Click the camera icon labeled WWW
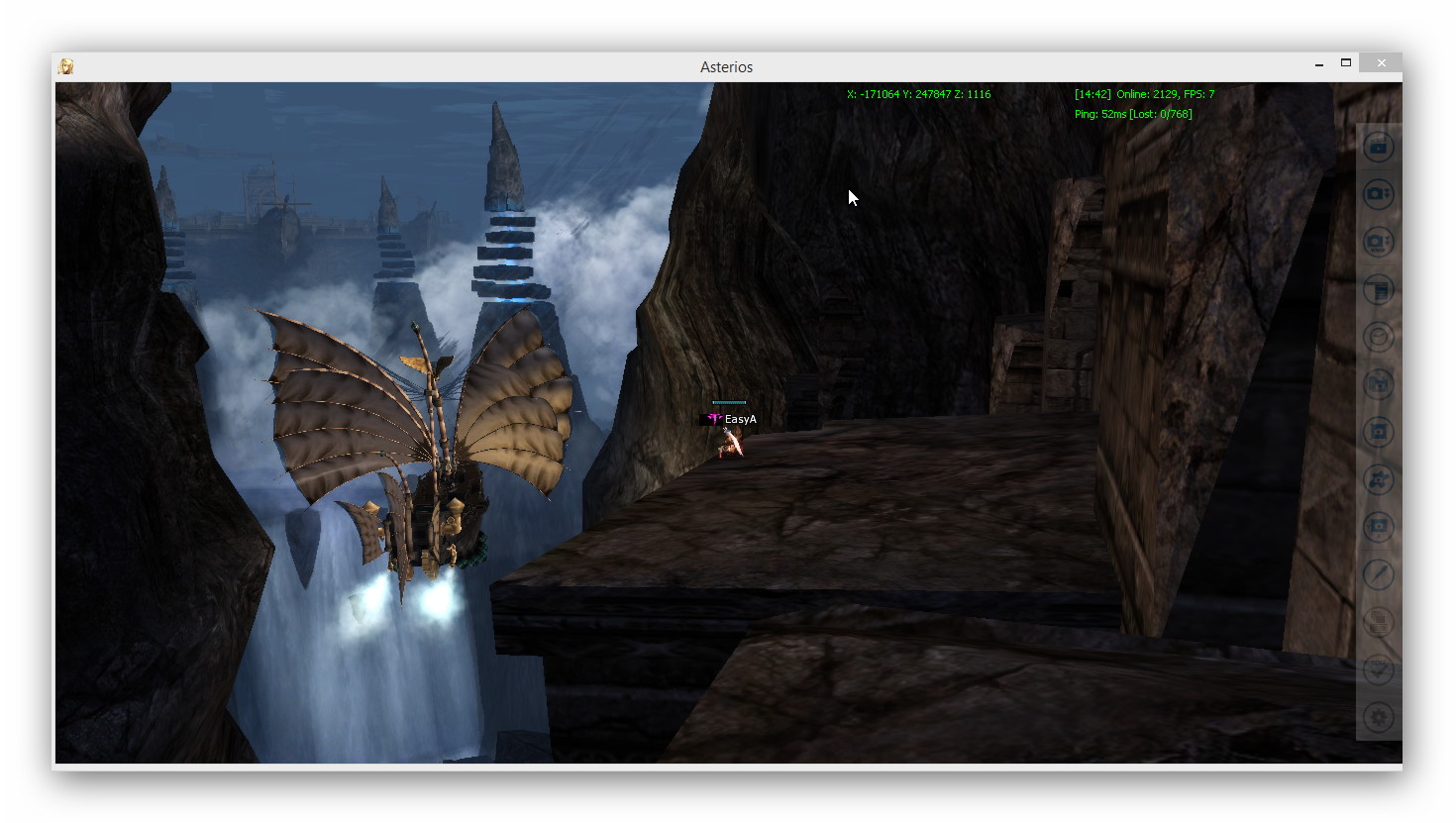 coord(1379,243)
